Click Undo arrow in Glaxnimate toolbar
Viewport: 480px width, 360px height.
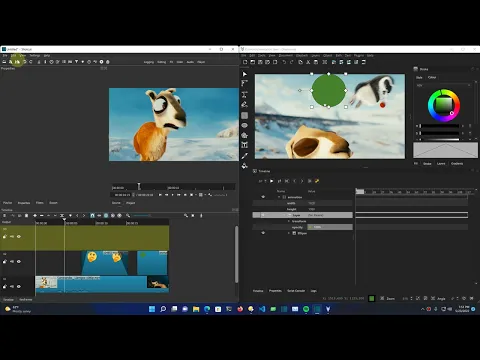(x=284, y=62)
